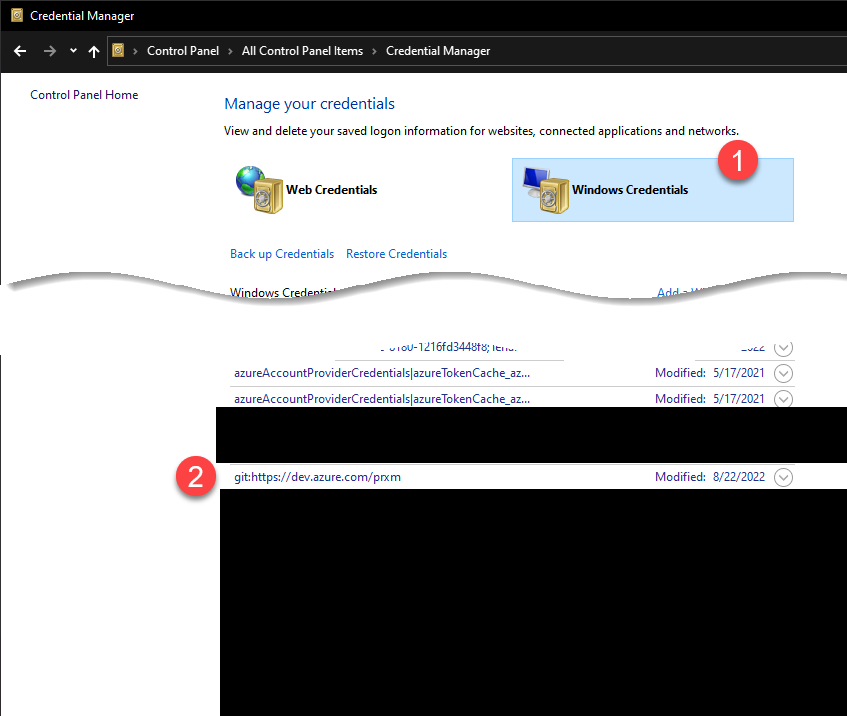Expand the first azureAccountProviderCredentials entry
Screen dimensions: 847x716
(783, 372)
